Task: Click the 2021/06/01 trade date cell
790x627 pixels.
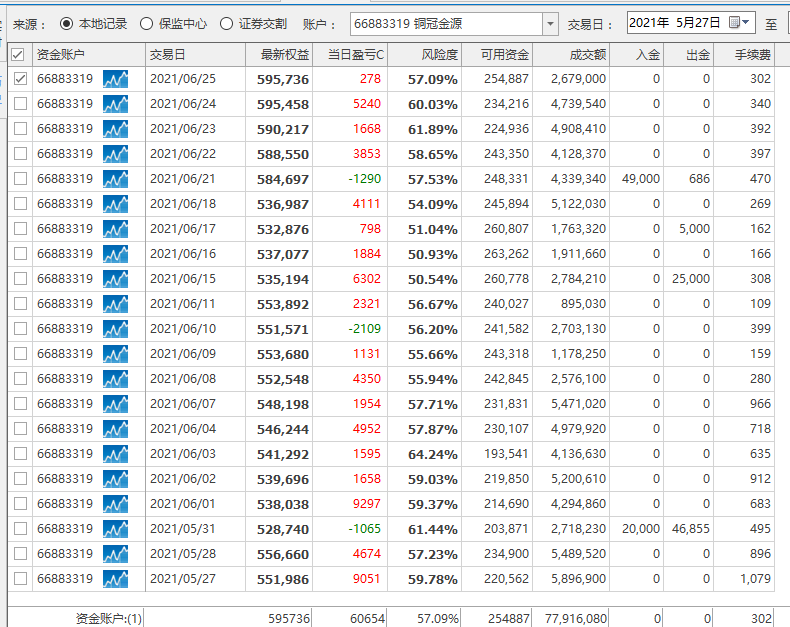Action: tap(182, 504)
